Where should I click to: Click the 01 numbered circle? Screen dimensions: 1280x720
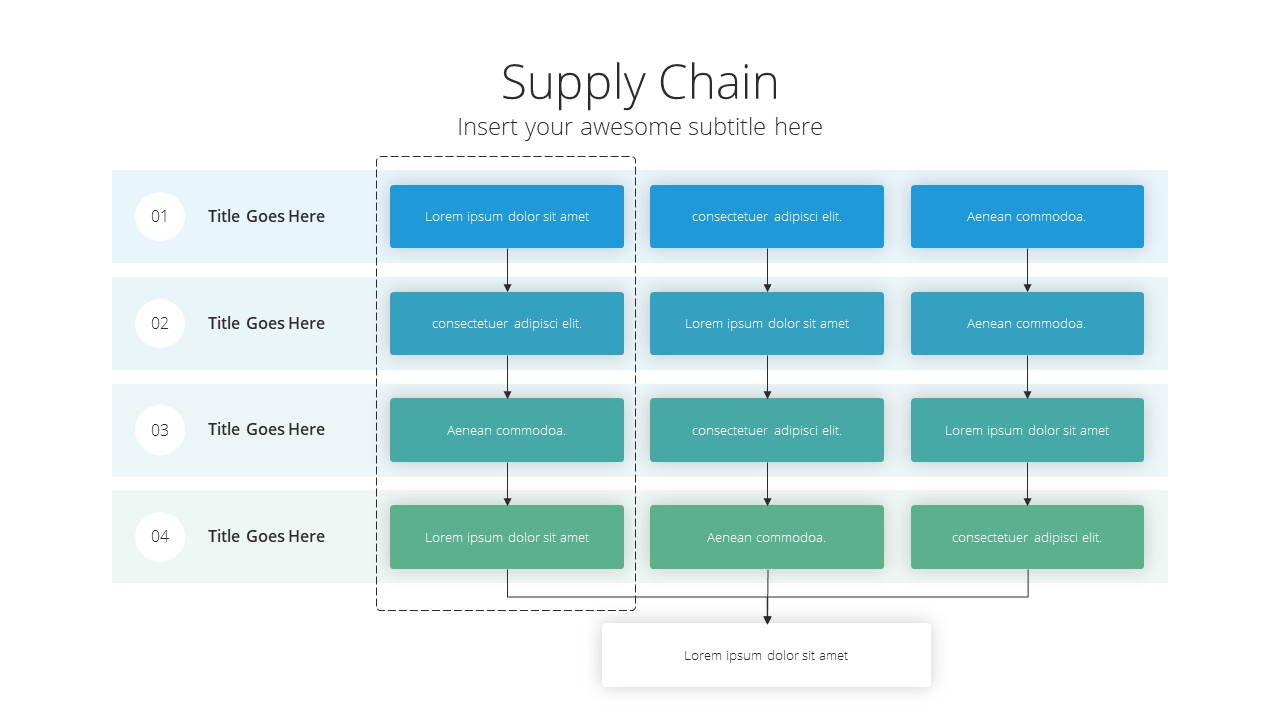coord(160,216)
